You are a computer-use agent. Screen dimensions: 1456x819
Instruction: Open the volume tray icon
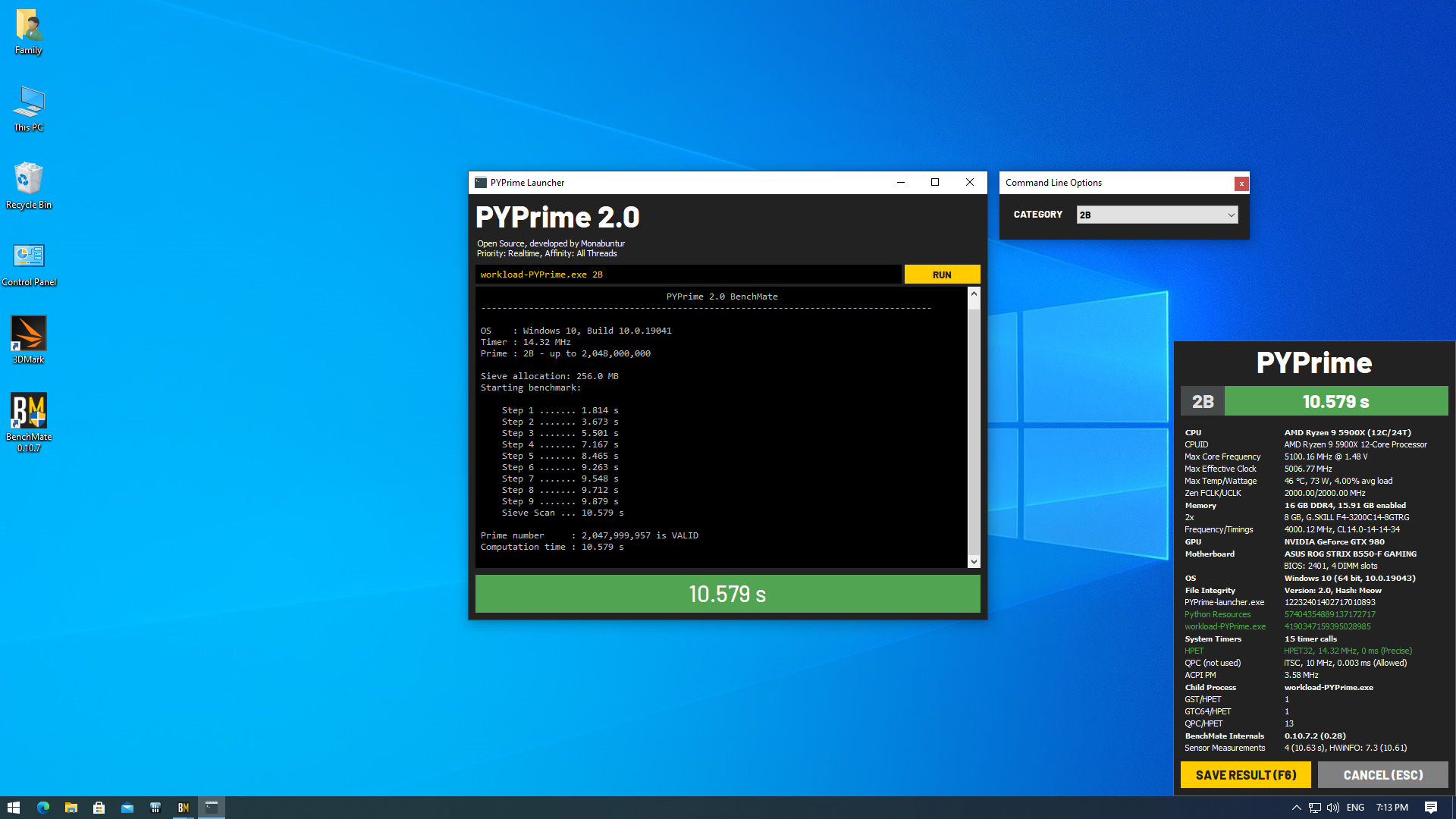click(1332, 808)
